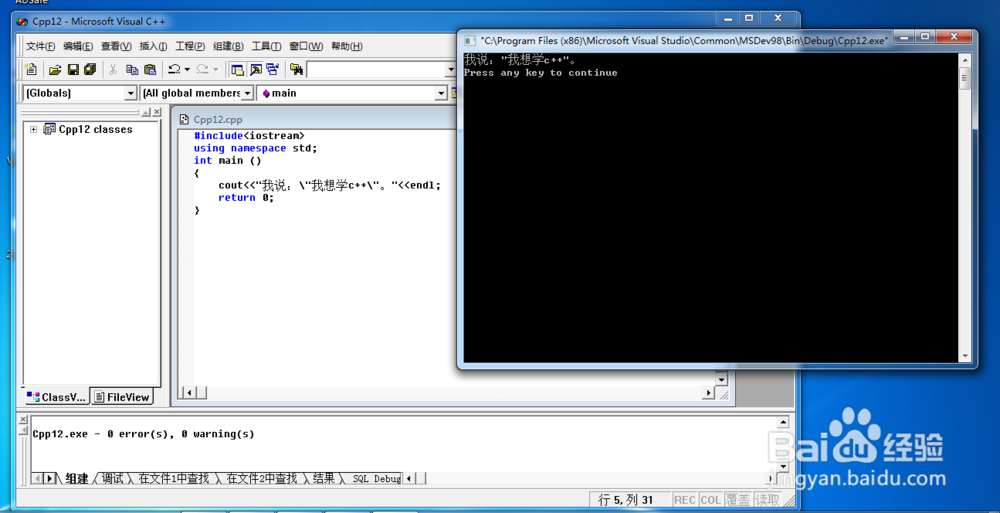Viewport: 1000px width, 513px height.
Task: Click the Open file folder icon
Action: 55,69
